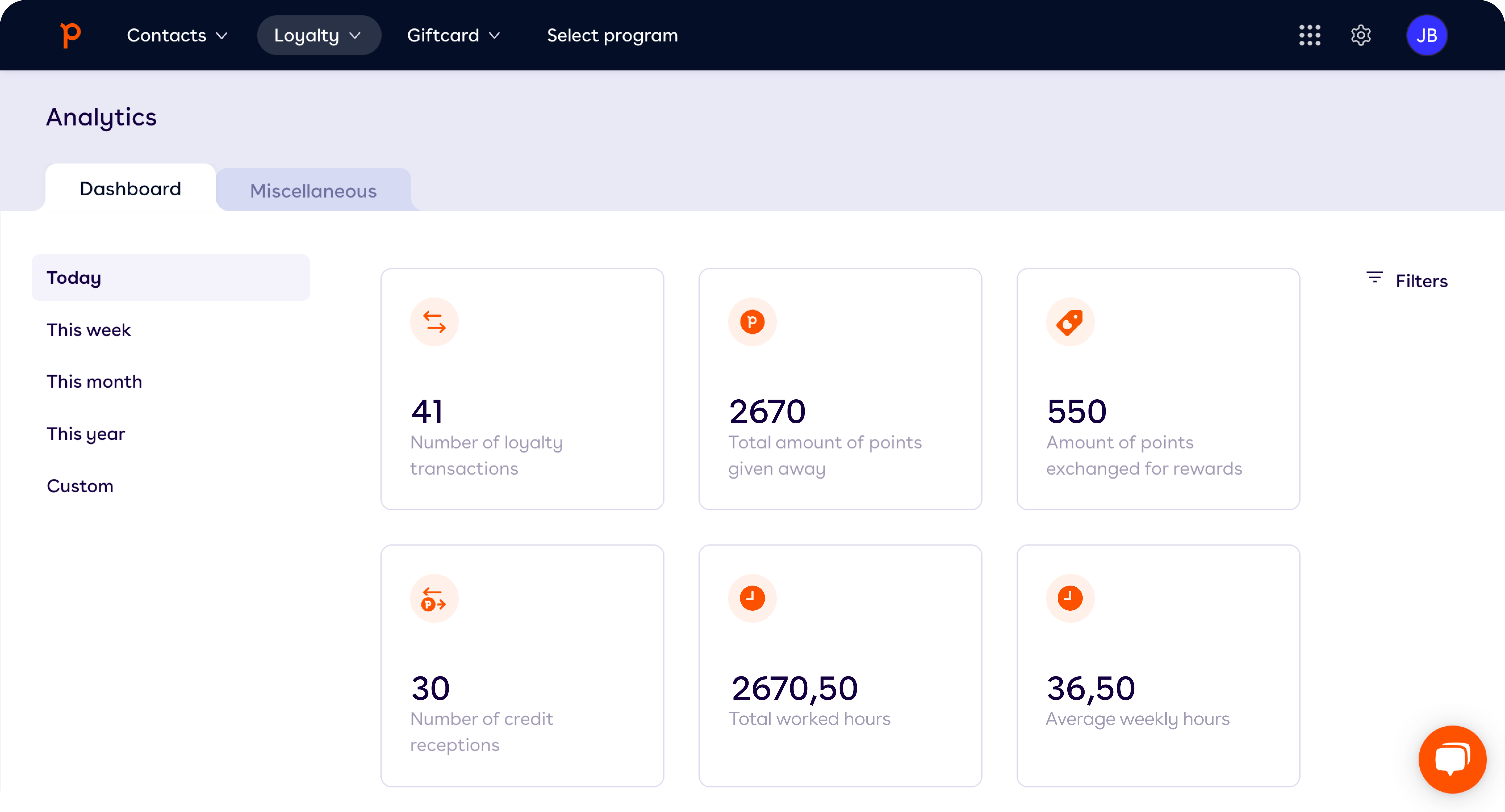1505x812 pixels.
Task: Open the apps grid icon in the navbar
Action: (1310, 35)
